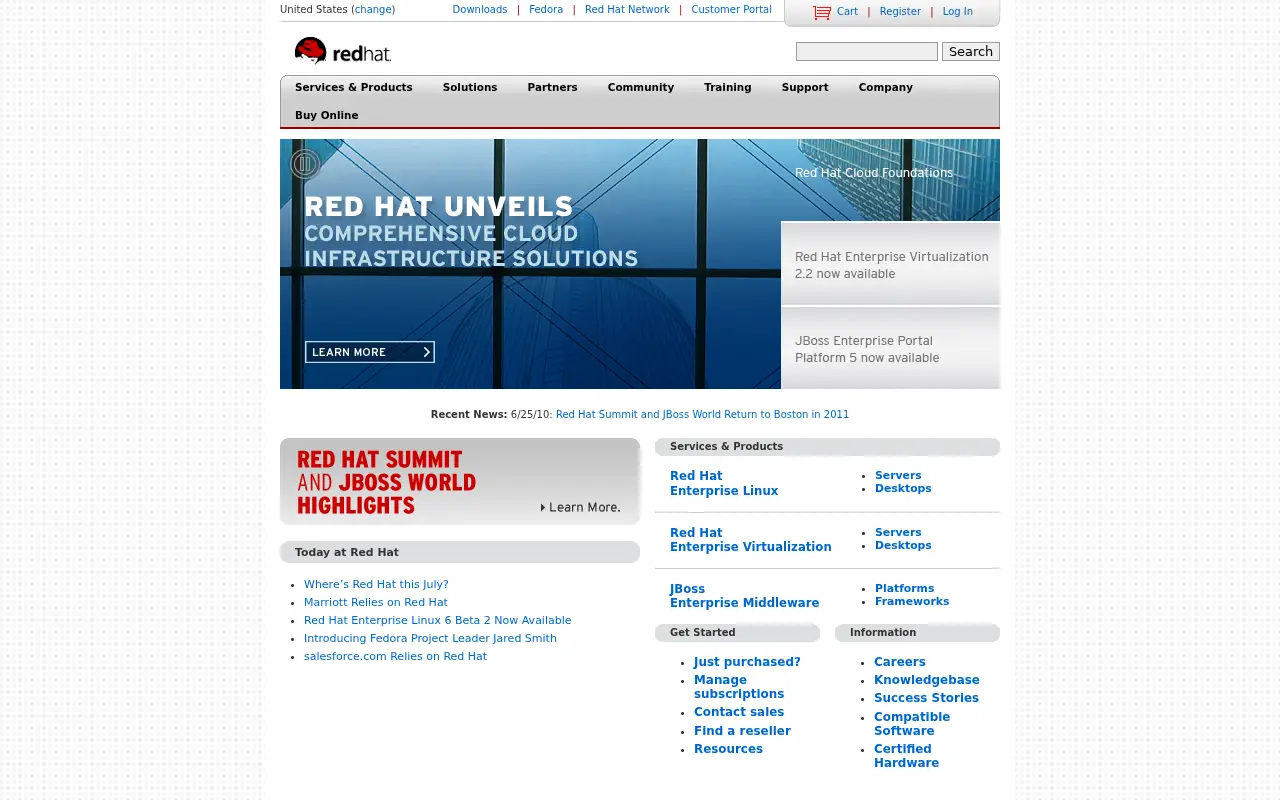Open the Services & Products menu
The height and width of the screenshot is (800, 1280).
(354, 88)
